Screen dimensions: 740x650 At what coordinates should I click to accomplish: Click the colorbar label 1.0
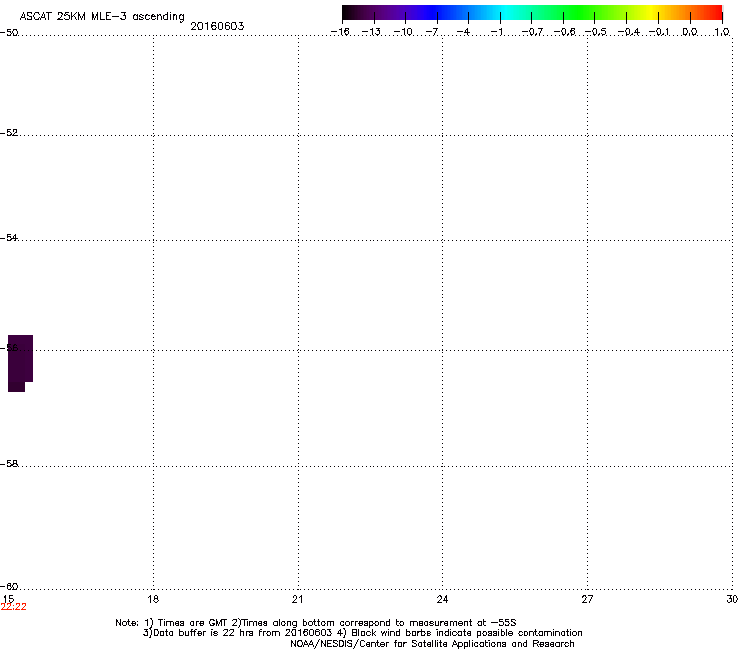[722, 32]
